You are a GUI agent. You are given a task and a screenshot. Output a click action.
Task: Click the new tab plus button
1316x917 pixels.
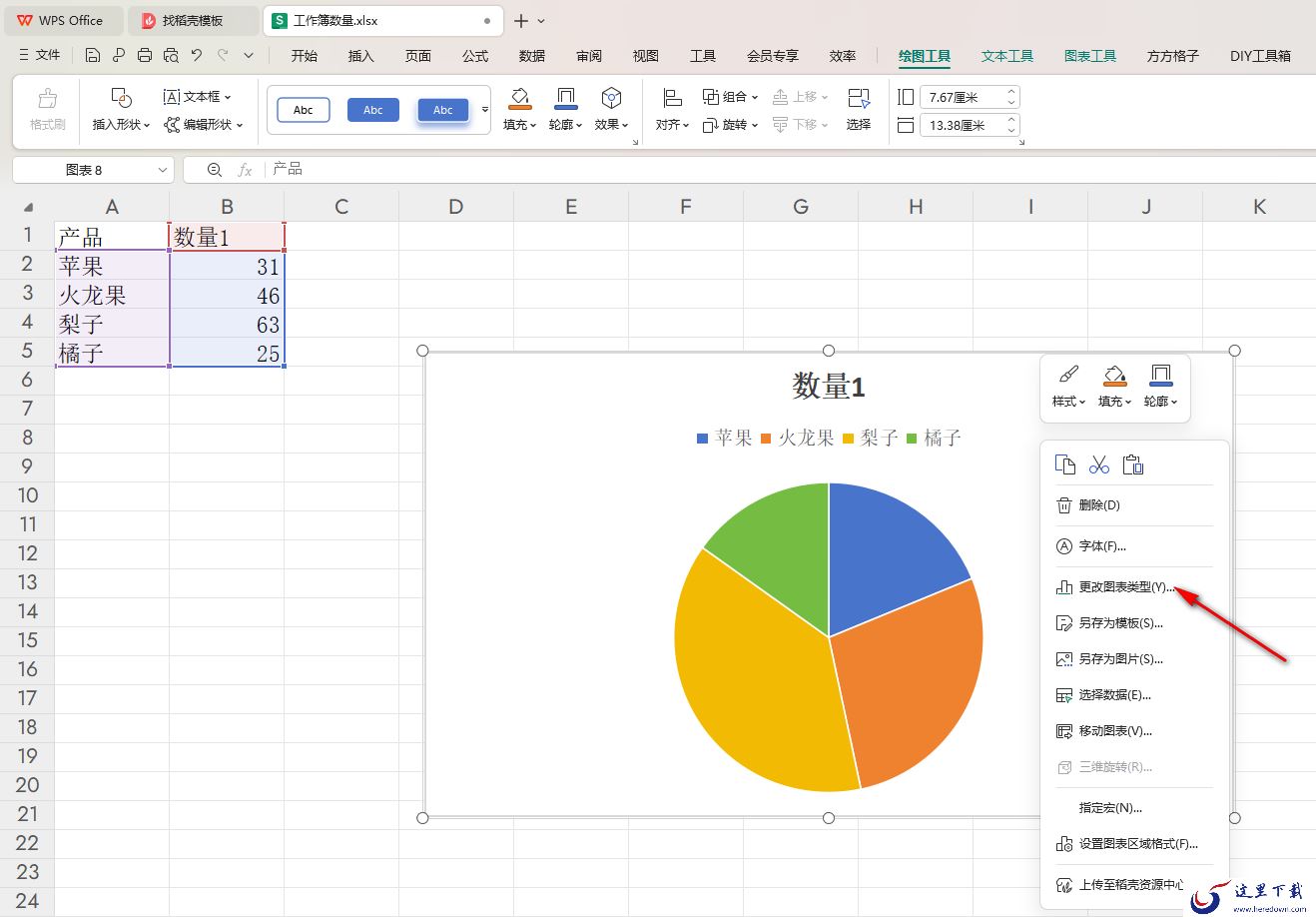[x=521, y=21]
